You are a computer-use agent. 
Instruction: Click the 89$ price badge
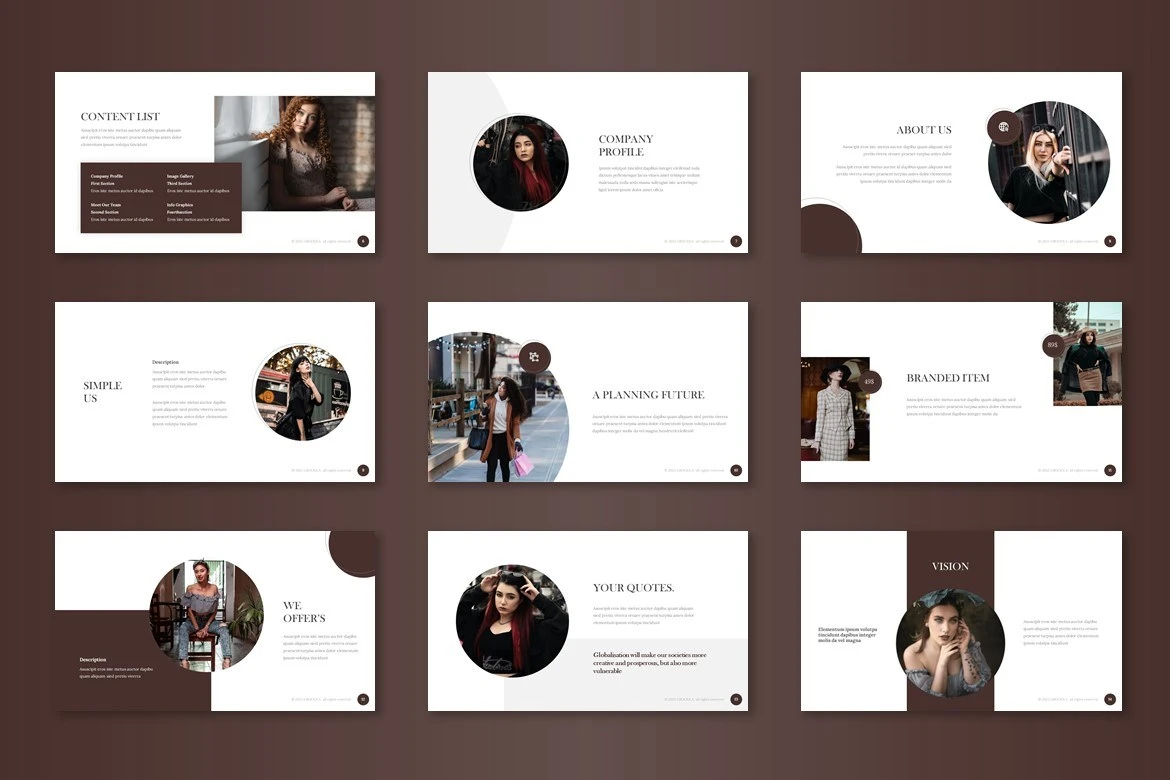pos(1052,345)
